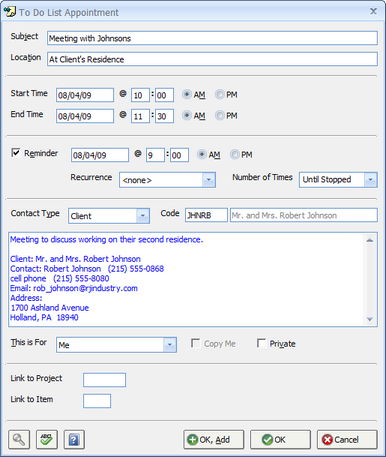Open the This is For dropdown

click(170, 345)
